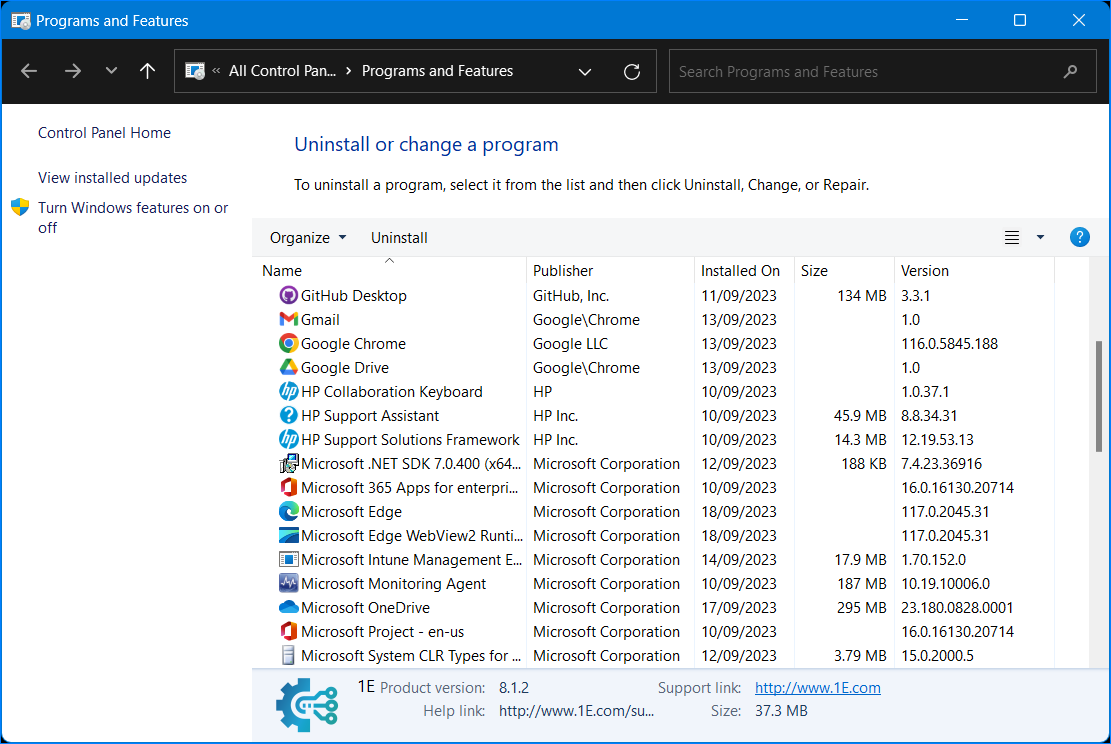Click the Microsoft Intune Management icon
This screenshot has height=744, width=1111.
point(288,560)
